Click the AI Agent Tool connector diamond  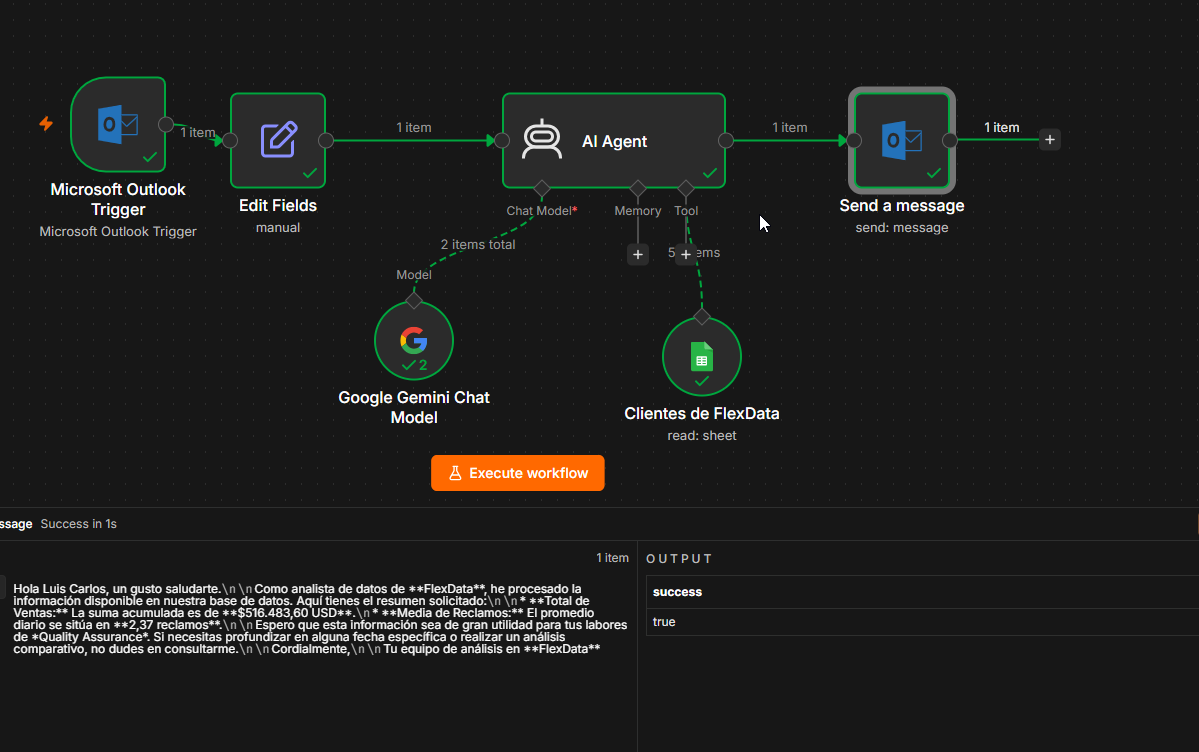click(686, 188)
